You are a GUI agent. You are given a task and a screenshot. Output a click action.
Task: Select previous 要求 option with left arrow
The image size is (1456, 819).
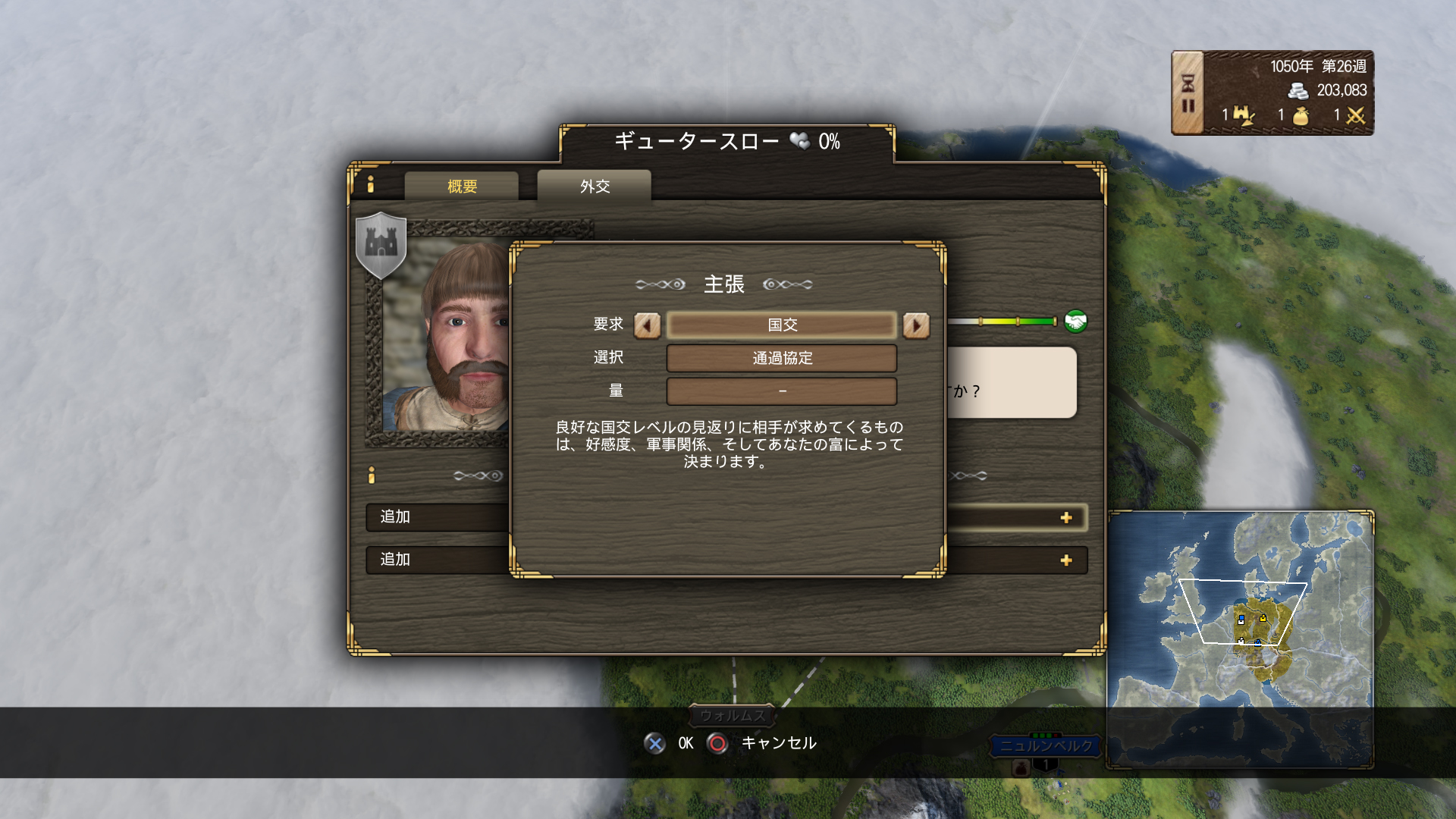pos(647,325)
